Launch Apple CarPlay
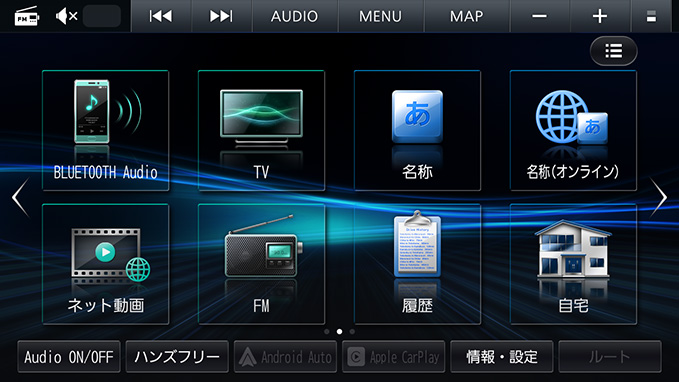 click(x=394, y=357)
